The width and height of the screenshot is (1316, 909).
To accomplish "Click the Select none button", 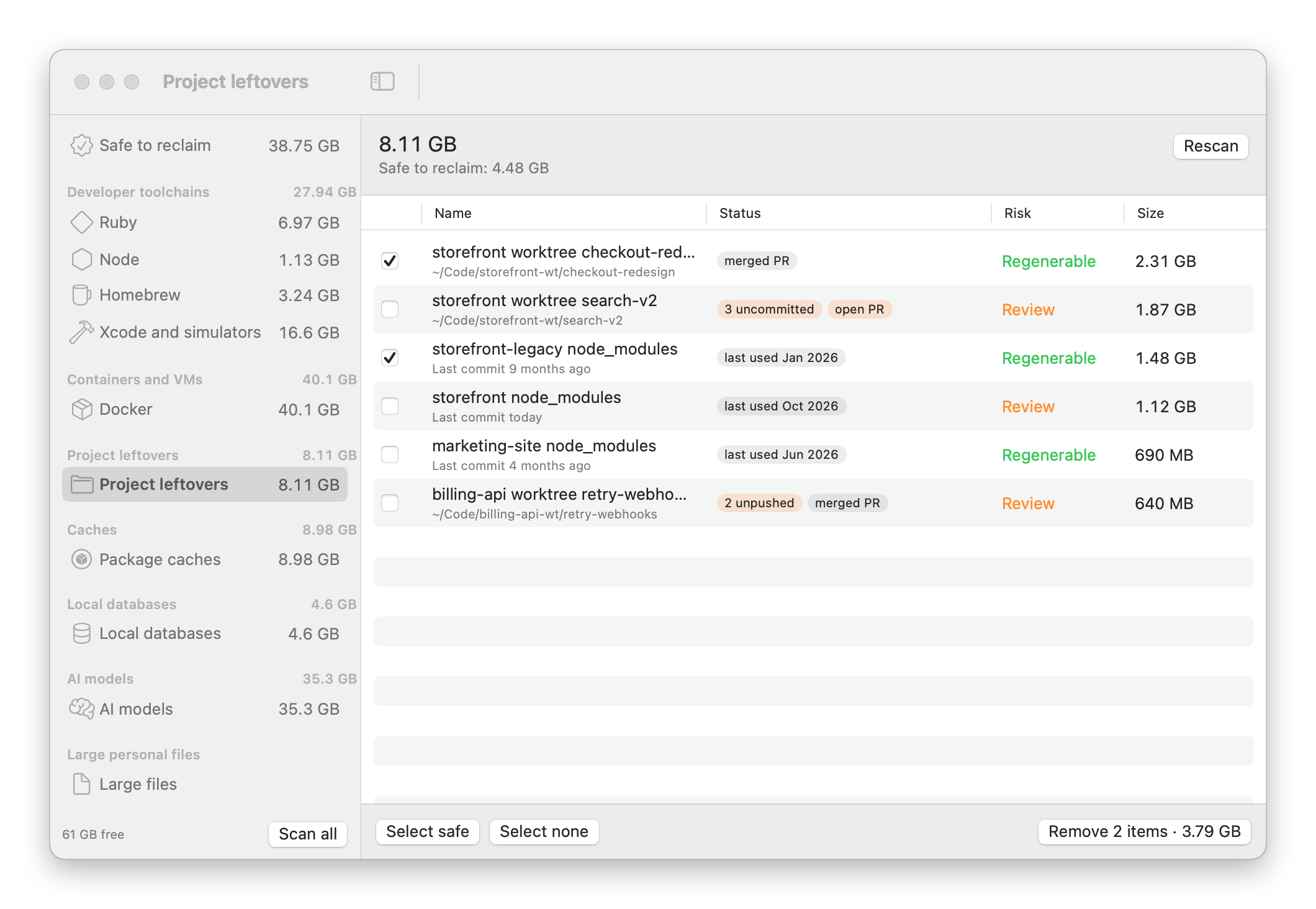I will (544, 832).
